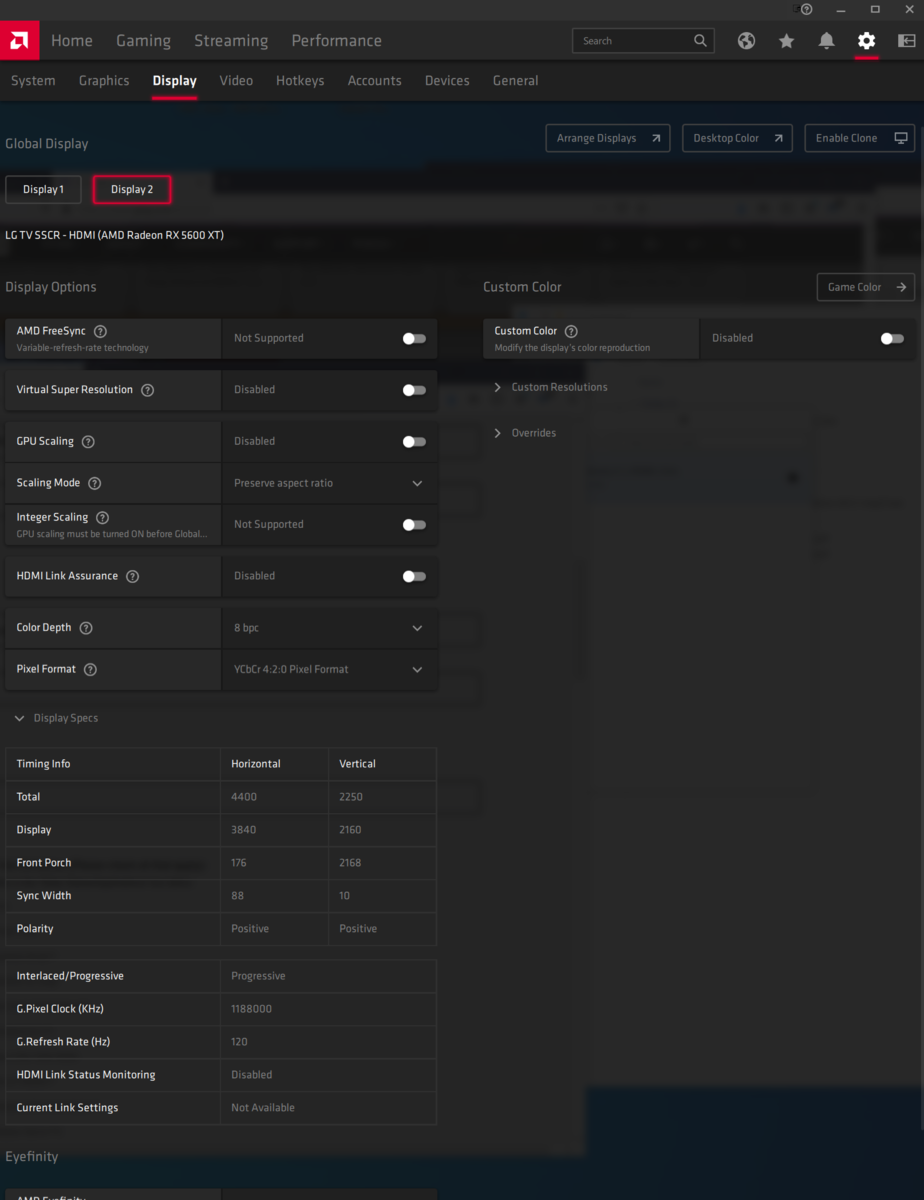Show help for GPU Scaling

pyautogui.click(x=88, y=441)
